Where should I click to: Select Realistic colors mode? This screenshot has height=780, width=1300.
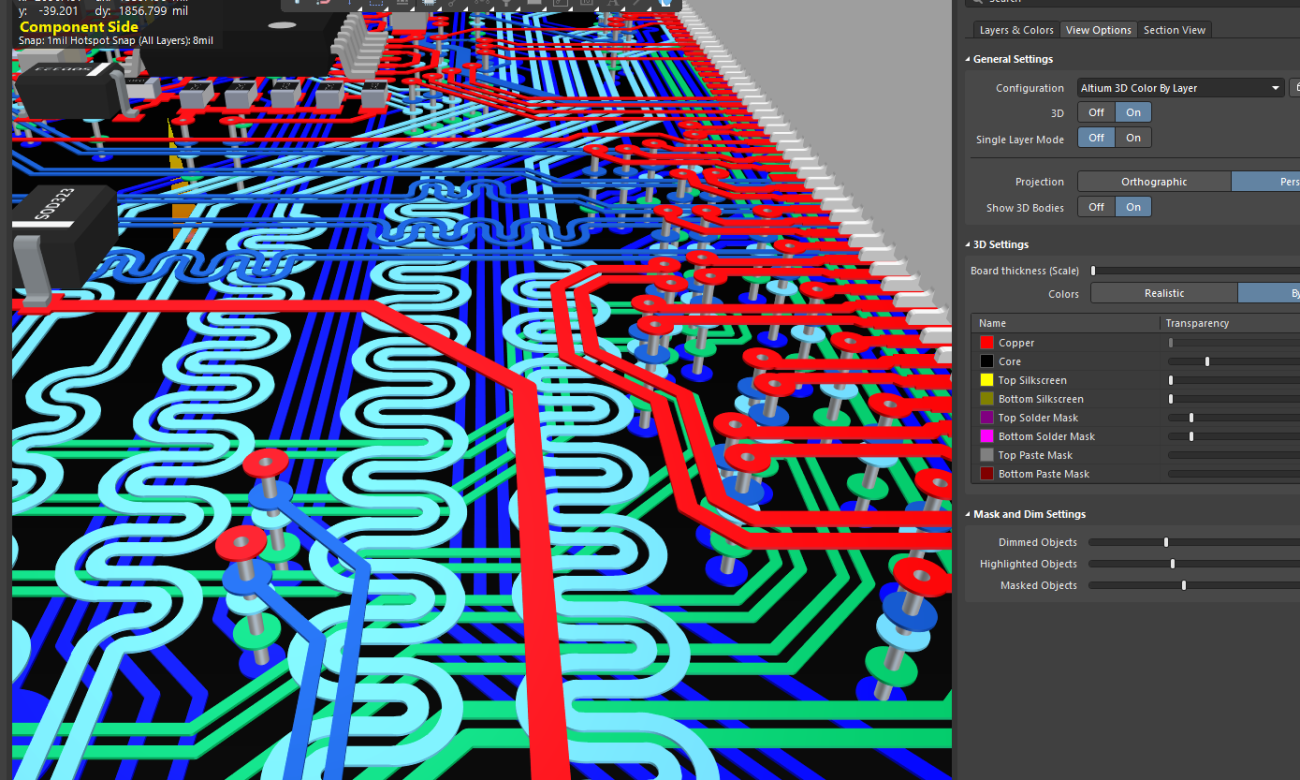tap(1163, 292)
